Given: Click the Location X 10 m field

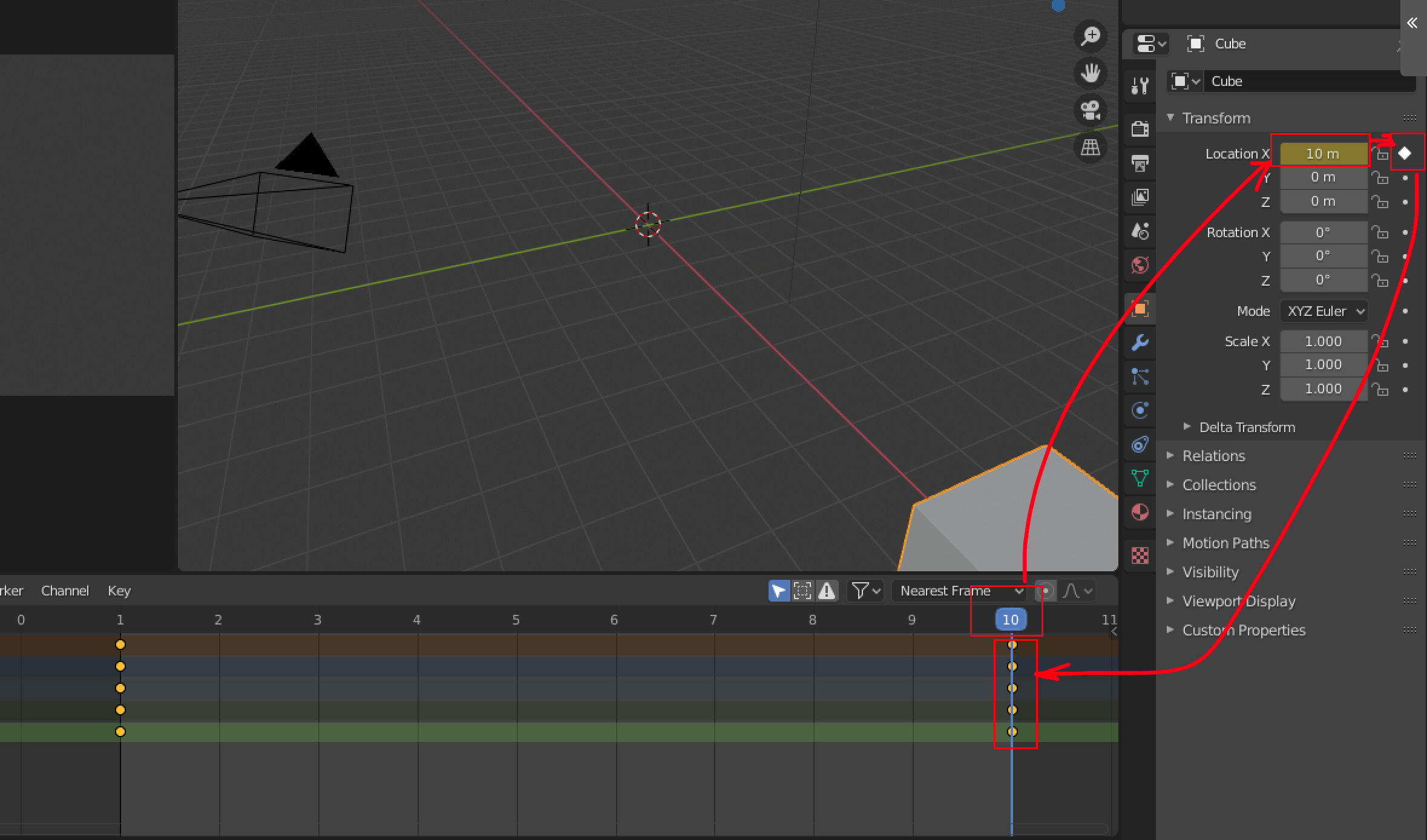Looking at the screenshot, I should pyautogui.click(x=1324, y=154).
